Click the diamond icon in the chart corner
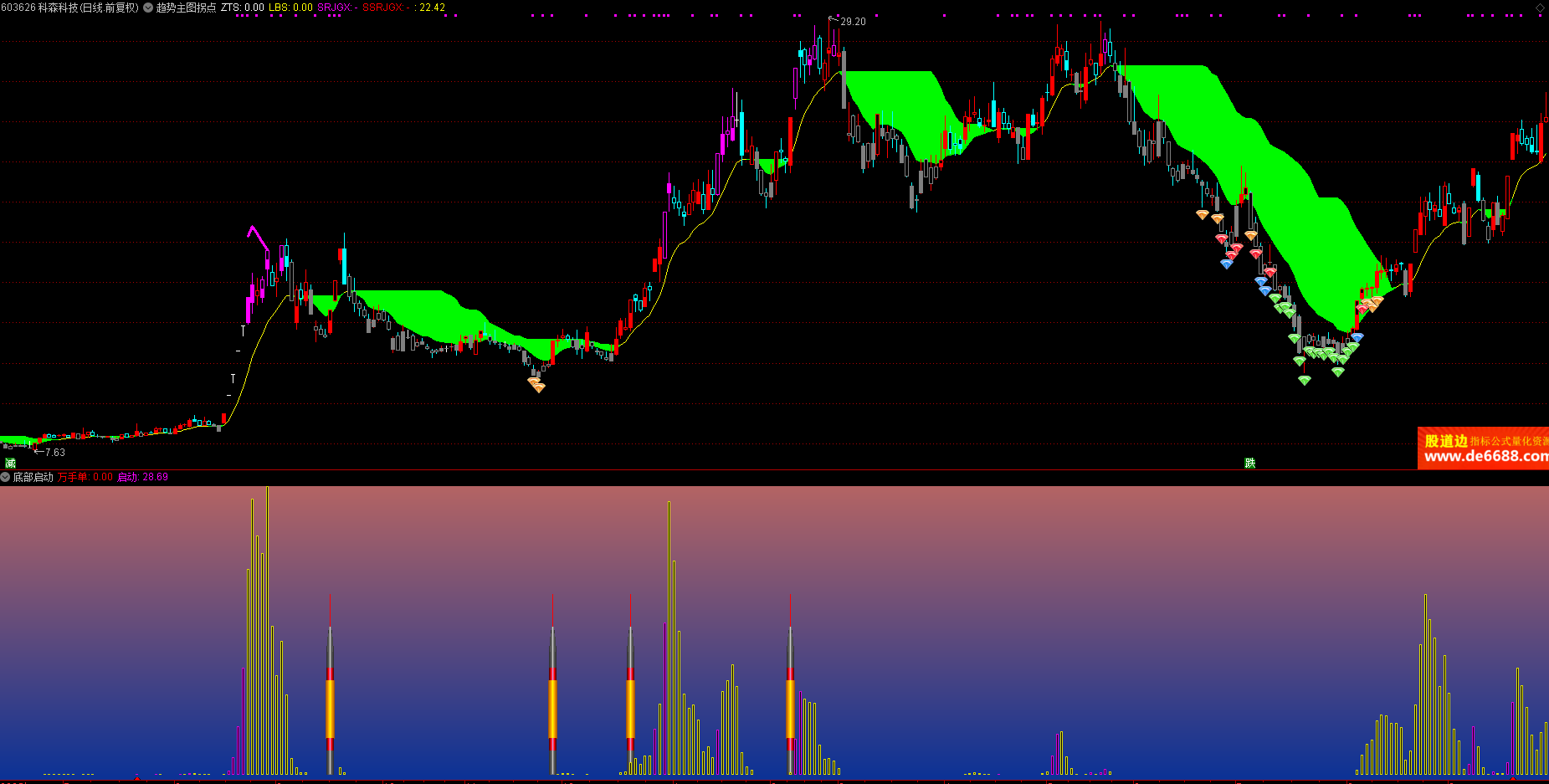 coord(1540,8)
